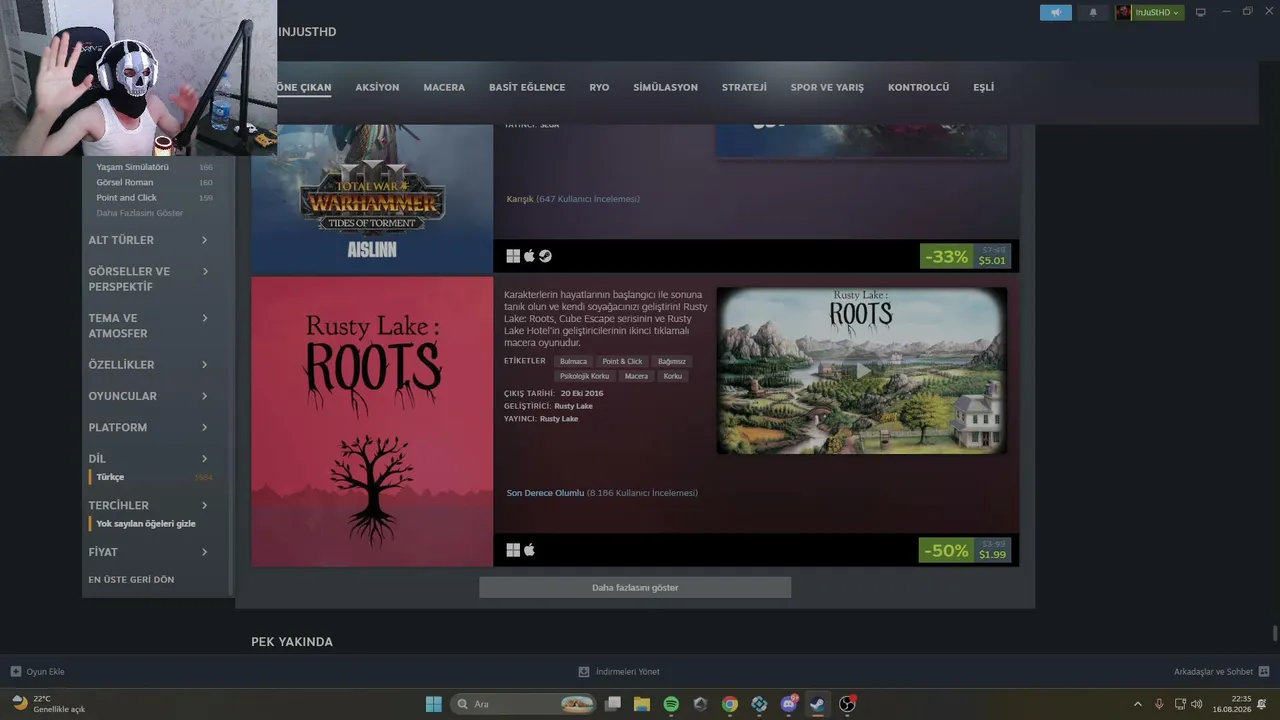The image size is (1280, 720).
Task: Open the Karışık reviews summary for Warhammer
Action: pos(520,199)
